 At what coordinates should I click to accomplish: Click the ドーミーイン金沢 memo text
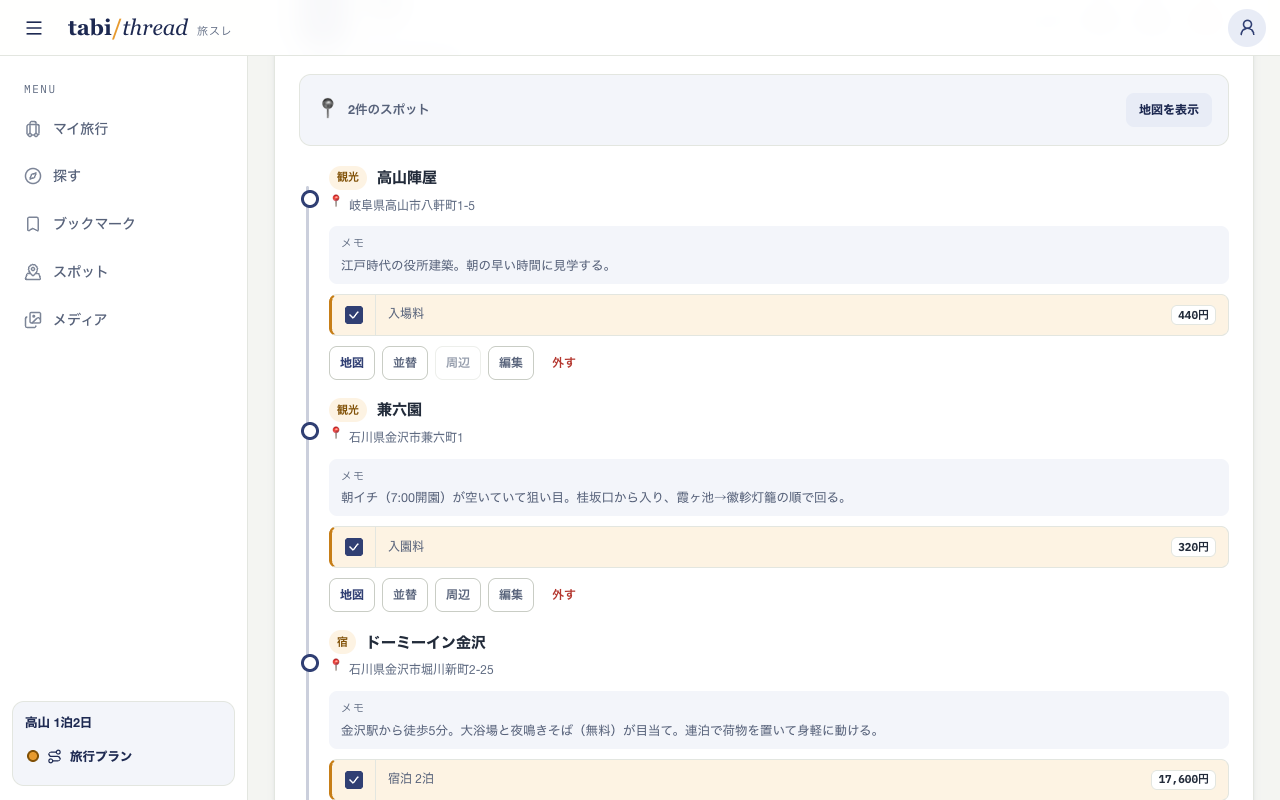click(x=611, y=731)
